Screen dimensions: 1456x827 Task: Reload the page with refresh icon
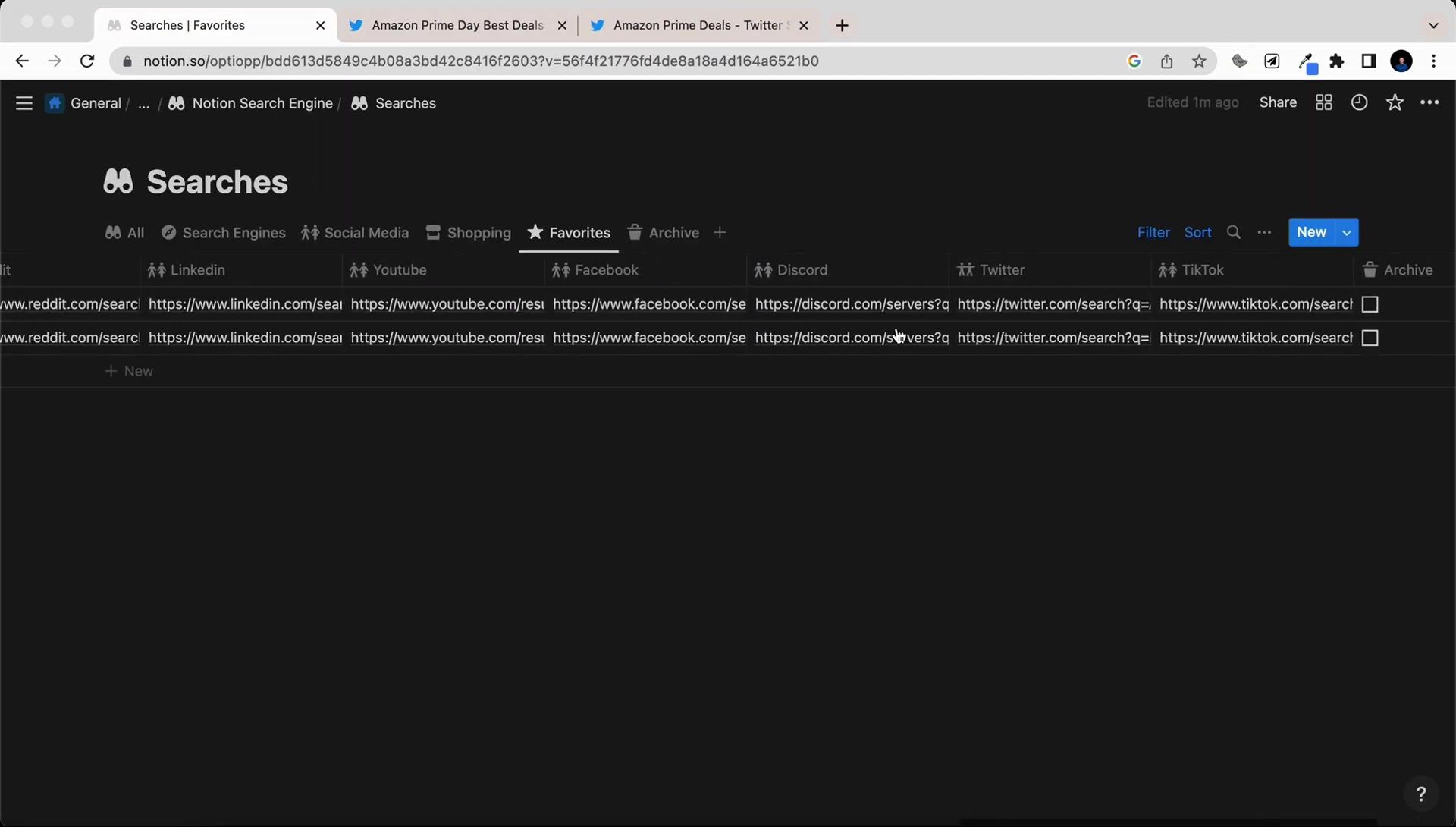click(x=87, y=61)
